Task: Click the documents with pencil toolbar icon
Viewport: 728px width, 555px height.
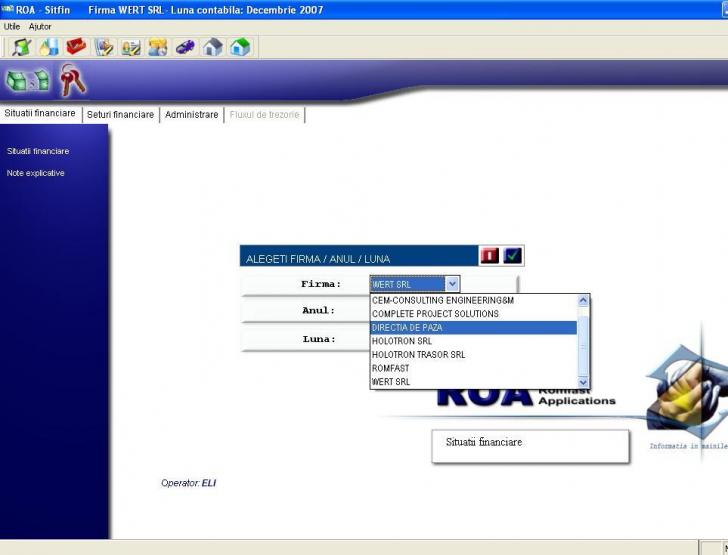Action: point(104,47)
